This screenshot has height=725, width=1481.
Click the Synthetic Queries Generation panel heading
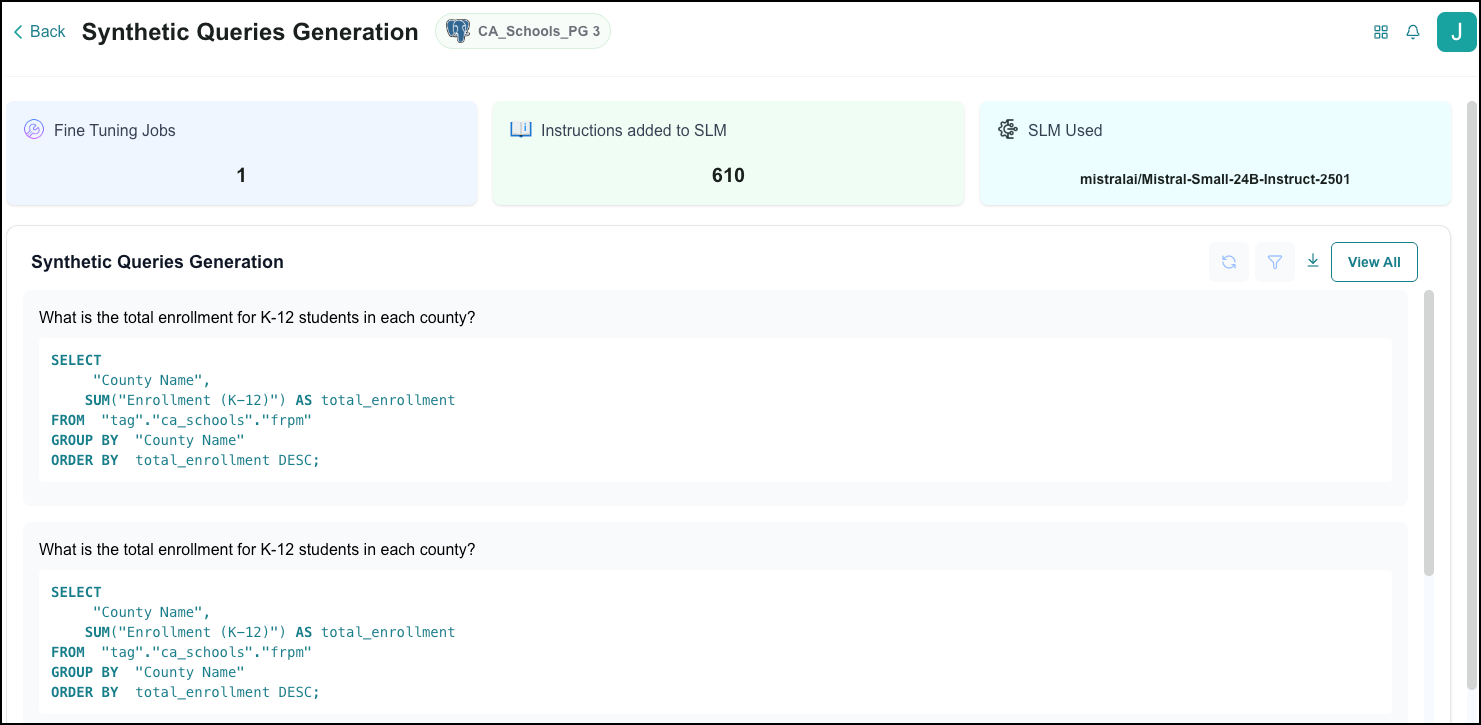point(158,262)
